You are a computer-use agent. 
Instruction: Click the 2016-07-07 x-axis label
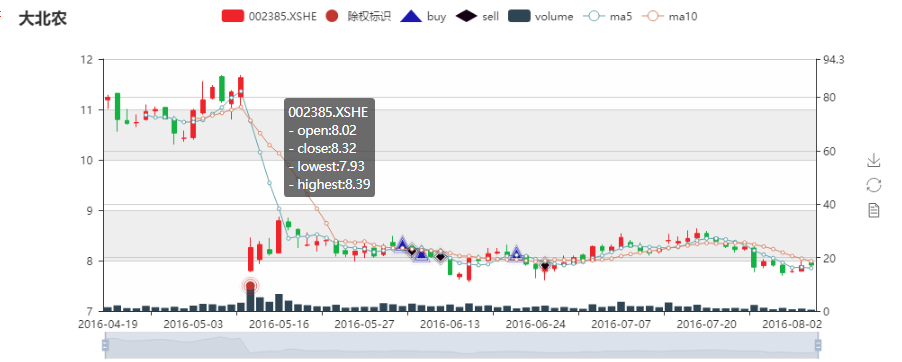pyautogui.click(x=621, y=324)
